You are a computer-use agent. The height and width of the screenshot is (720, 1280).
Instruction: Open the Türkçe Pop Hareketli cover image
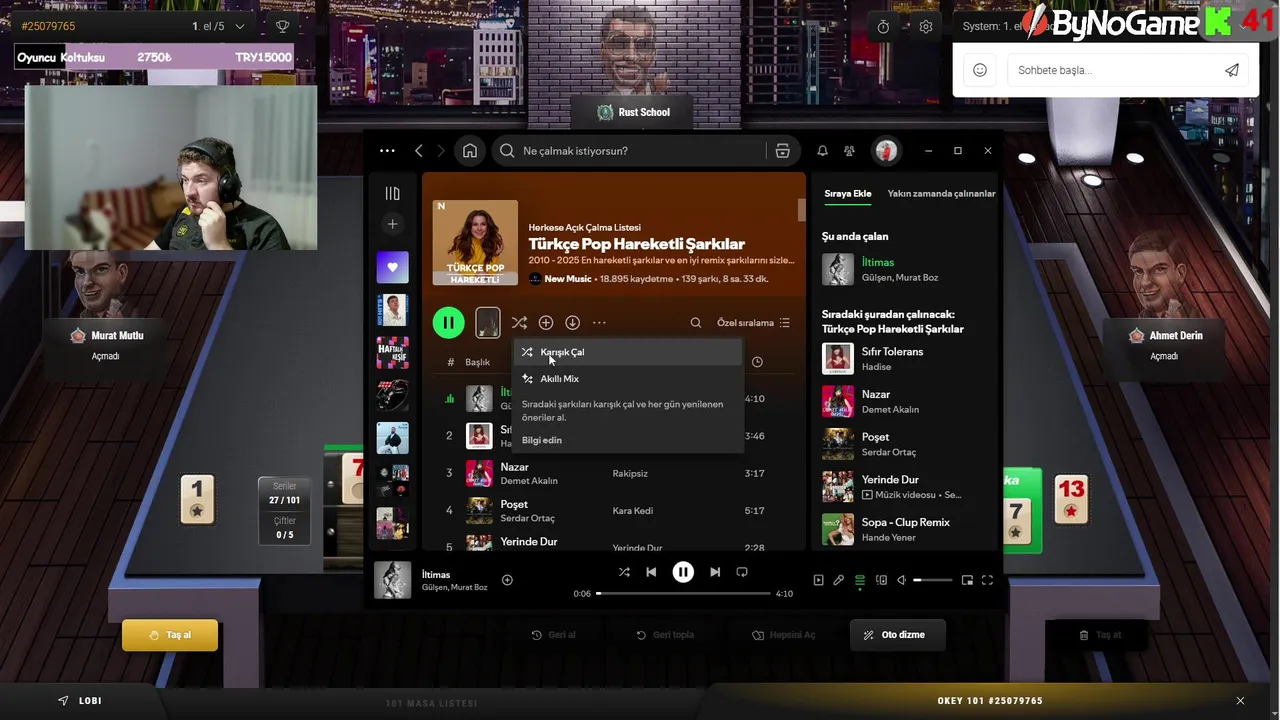pos(475,243)
